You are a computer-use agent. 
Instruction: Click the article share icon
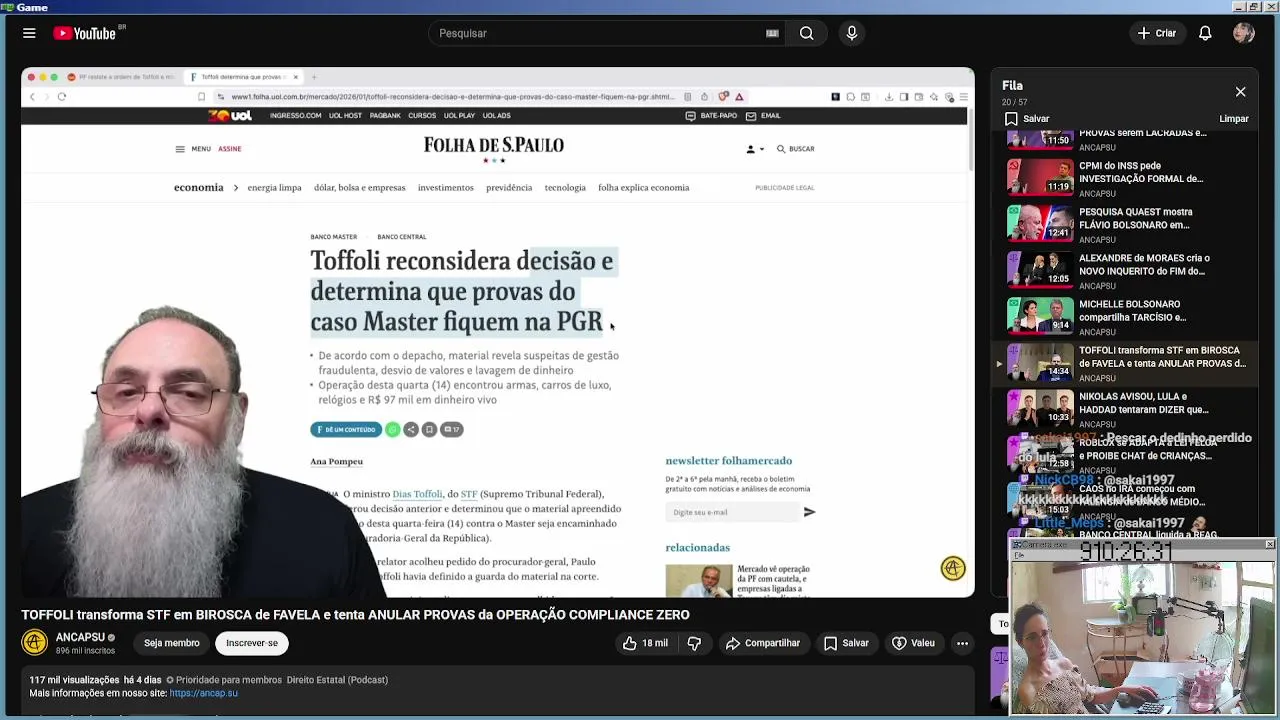pos(410,429)
